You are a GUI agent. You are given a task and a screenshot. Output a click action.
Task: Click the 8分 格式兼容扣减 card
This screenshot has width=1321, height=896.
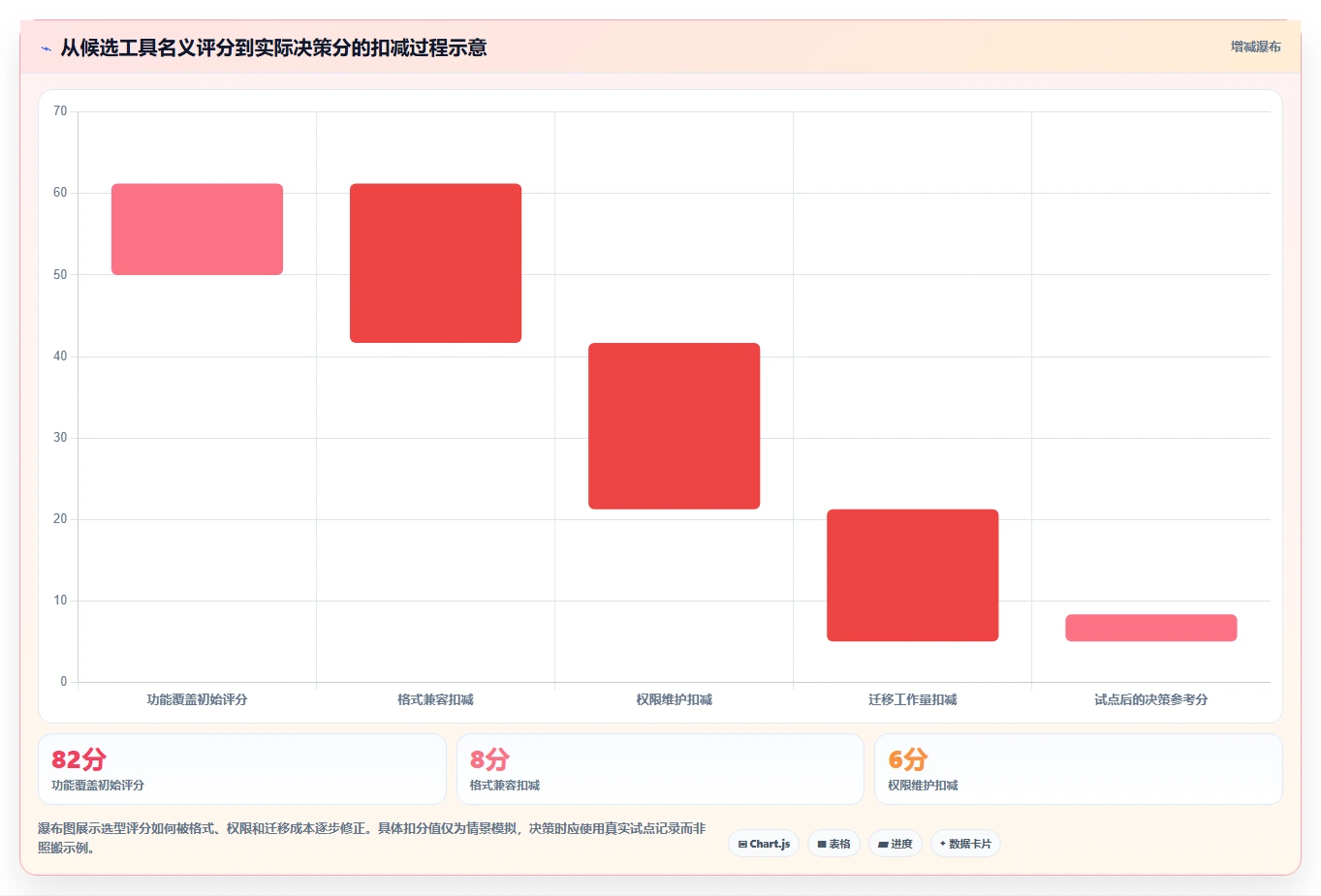coord(660,769)
